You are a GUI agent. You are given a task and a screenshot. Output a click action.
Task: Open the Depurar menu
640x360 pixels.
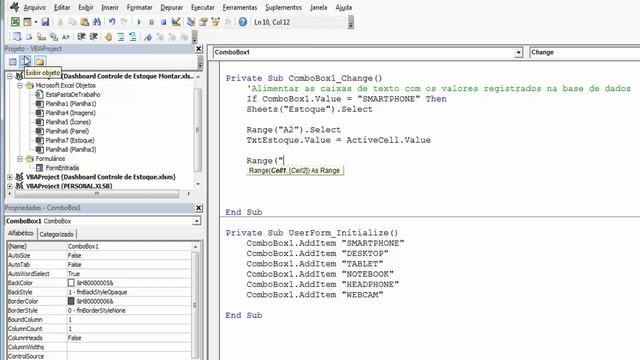[171, 7]
